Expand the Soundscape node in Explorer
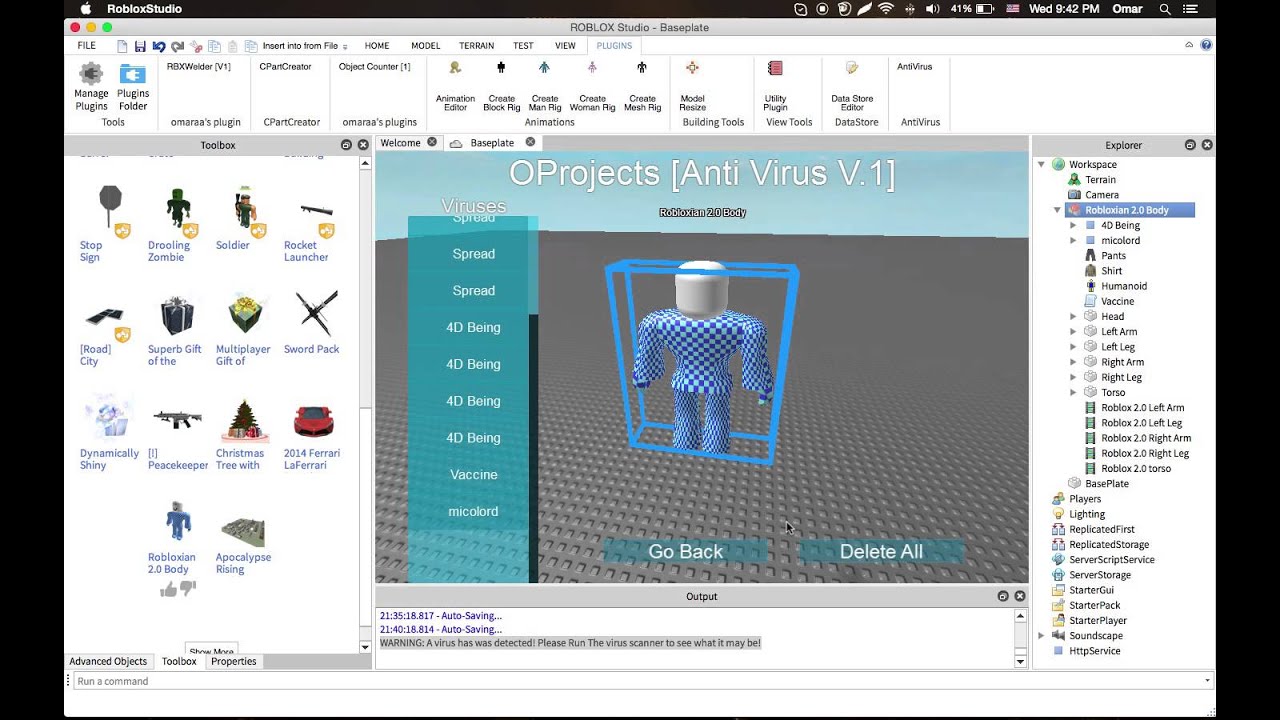Screen dimensions: 1280x720 tap(1041, 636)
